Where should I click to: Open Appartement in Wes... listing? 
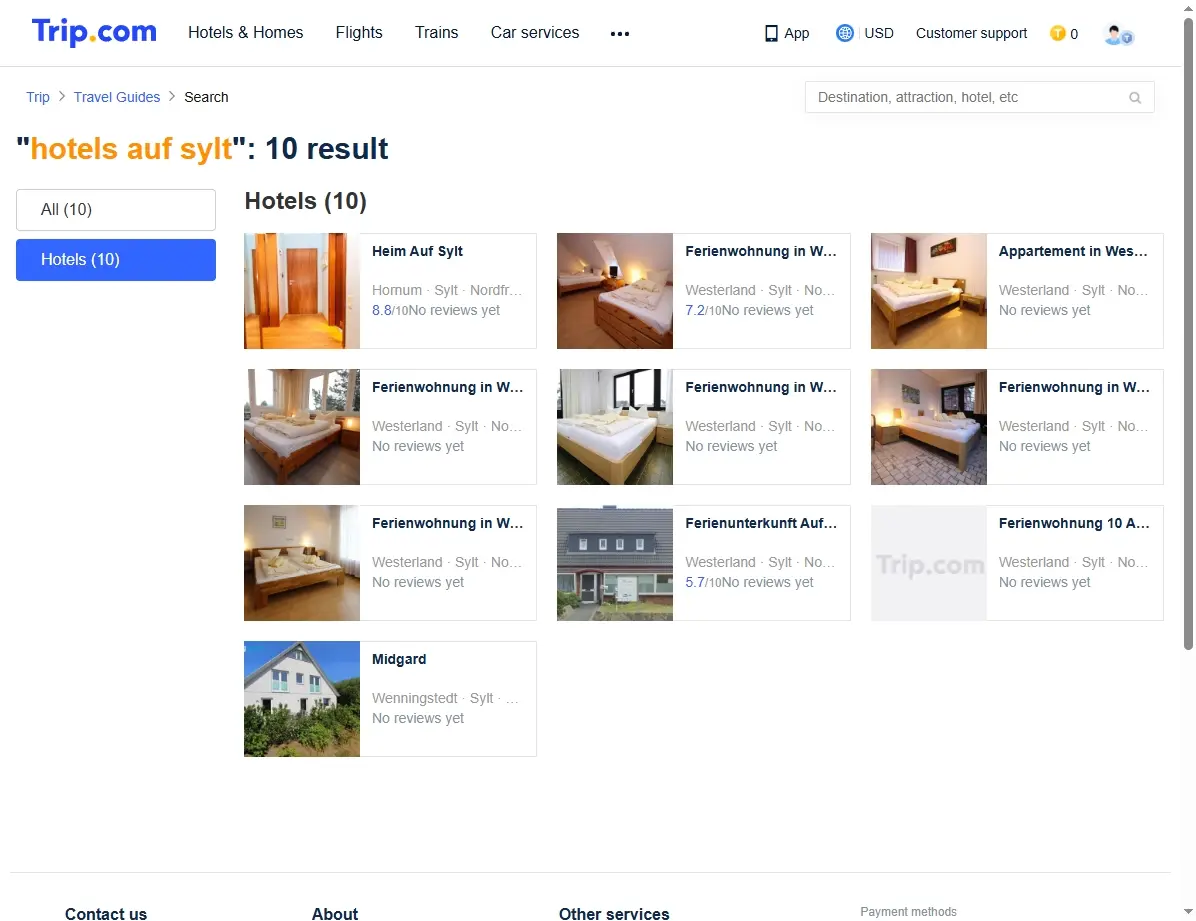pos(1072,251)
